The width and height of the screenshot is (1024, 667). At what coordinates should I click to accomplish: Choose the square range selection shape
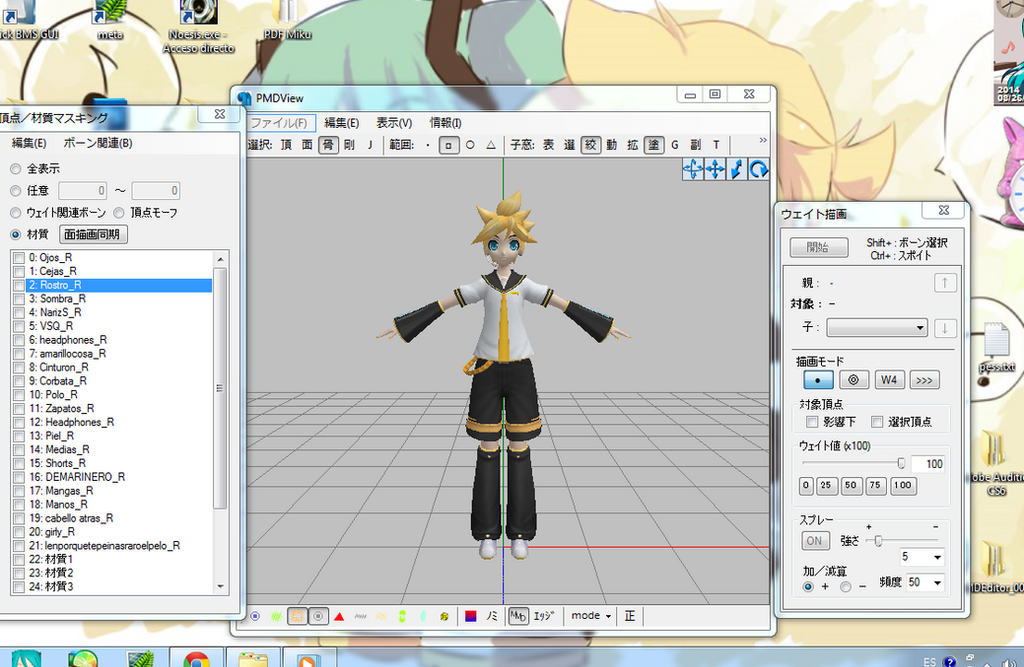click(448, 145)
